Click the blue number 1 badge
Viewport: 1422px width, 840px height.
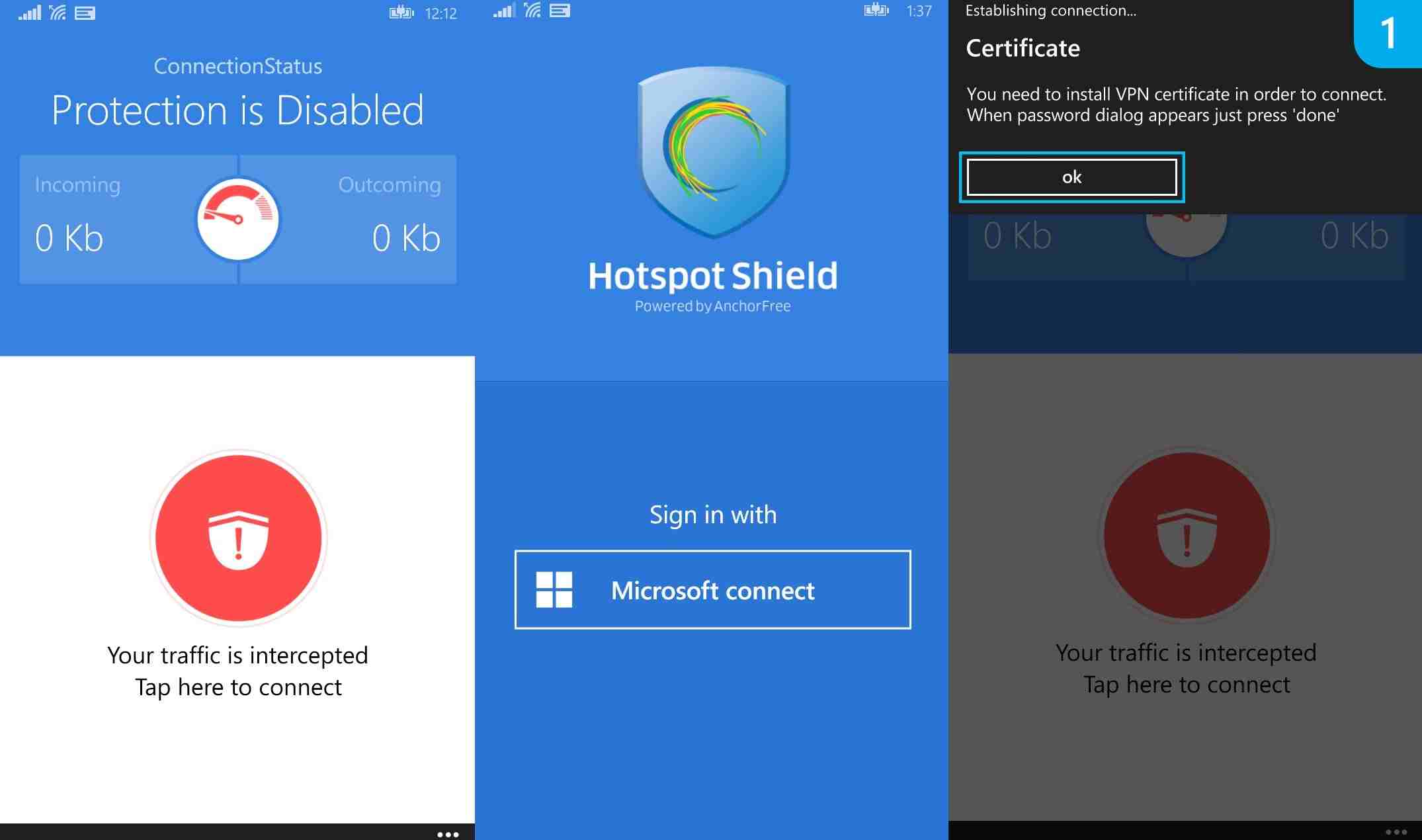[x=1388, y=33]
